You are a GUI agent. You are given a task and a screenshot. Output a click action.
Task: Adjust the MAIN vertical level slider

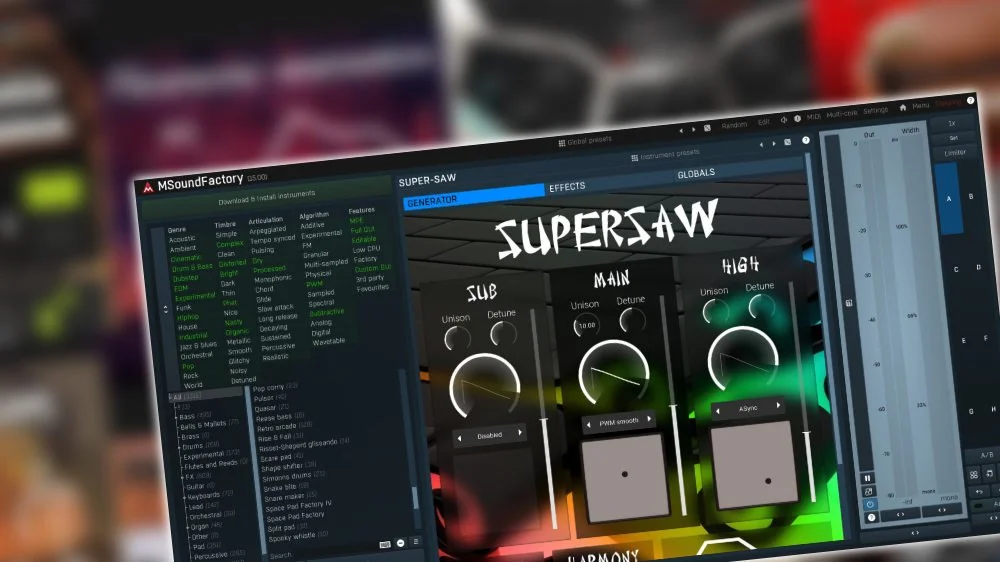(673, 406)
